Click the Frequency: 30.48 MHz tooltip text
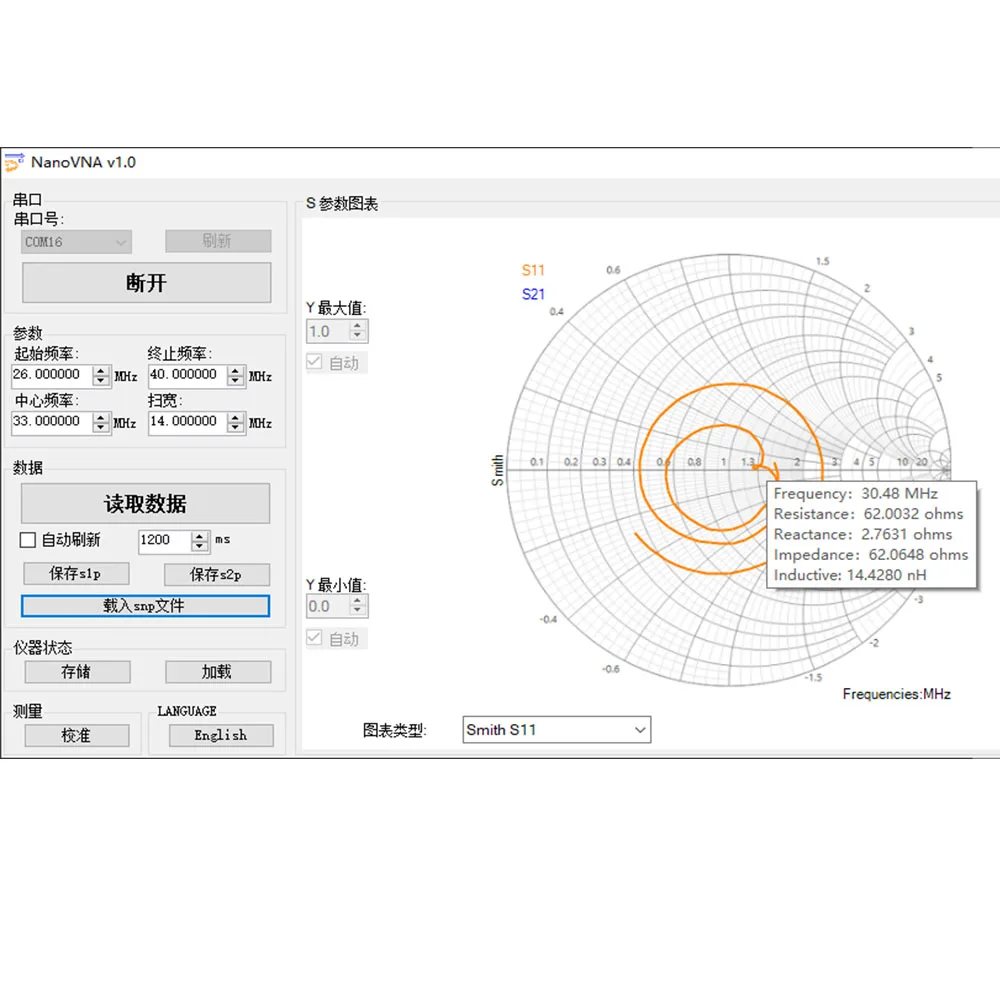Screen dimensions: 1000x1000 coord(855,494)
